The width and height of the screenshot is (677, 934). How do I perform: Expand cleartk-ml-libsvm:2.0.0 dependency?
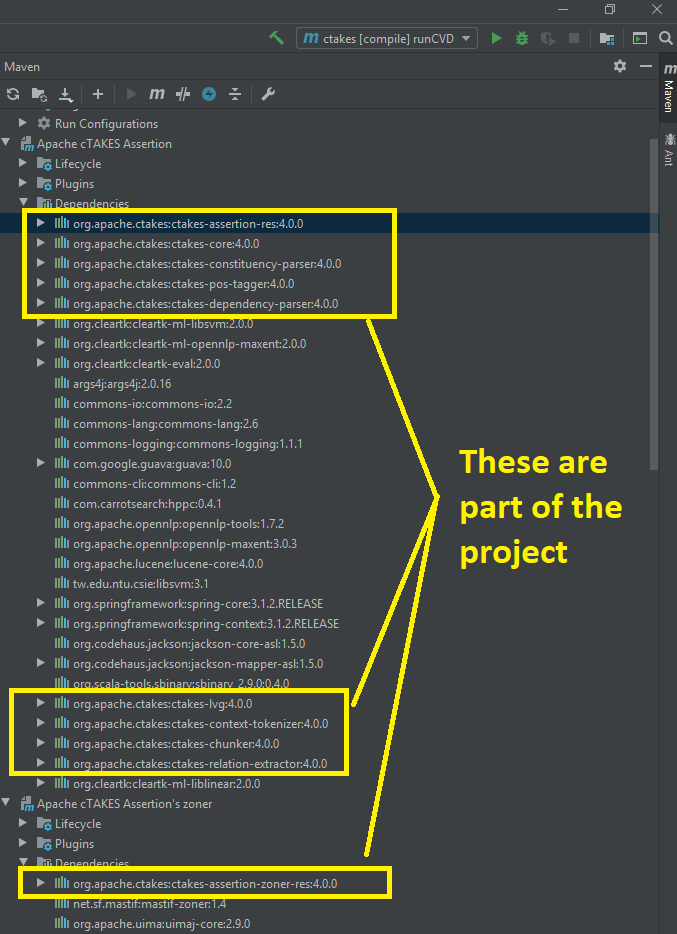[40, 323]
